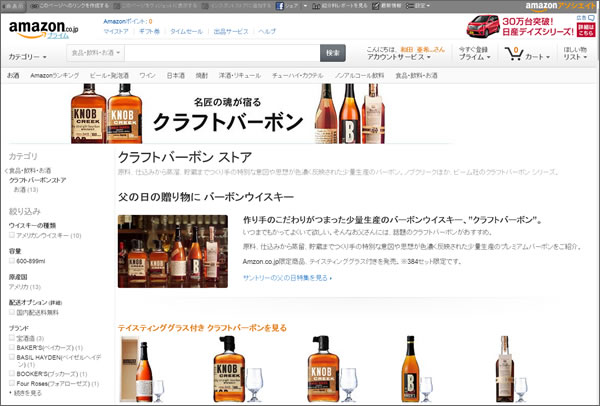600x406 pixels.
Task: Click the 詳細 link next to 配送オプション
Action: pos(55,303)
